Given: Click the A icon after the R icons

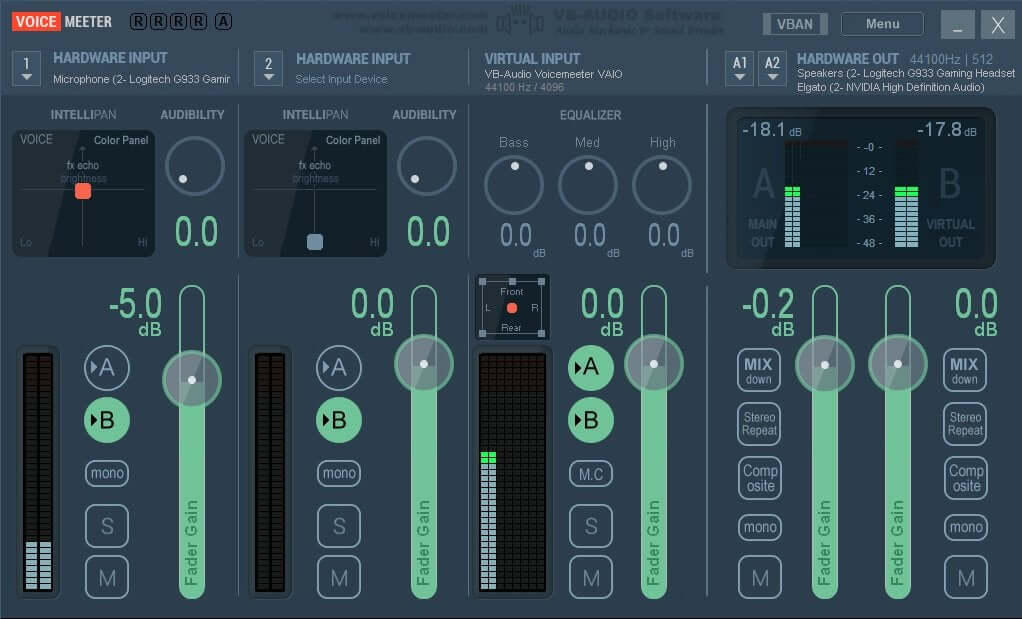Looking at the screenshot, I should [223, 22].
